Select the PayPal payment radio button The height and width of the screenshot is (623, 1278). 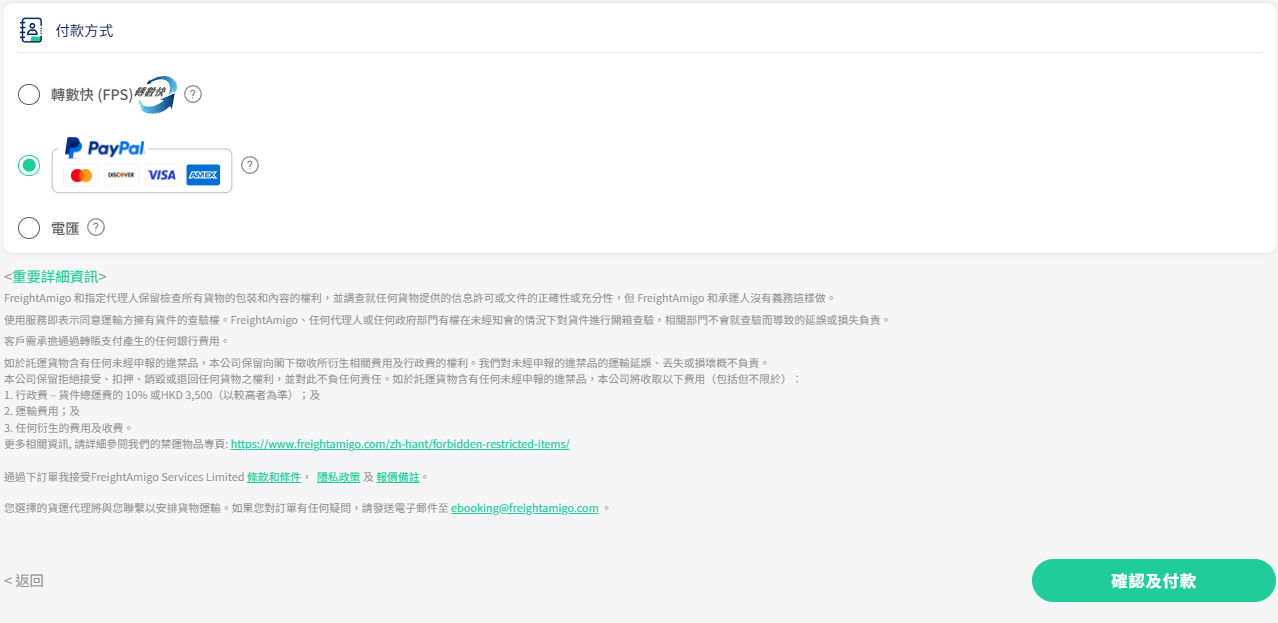point(29,165)
